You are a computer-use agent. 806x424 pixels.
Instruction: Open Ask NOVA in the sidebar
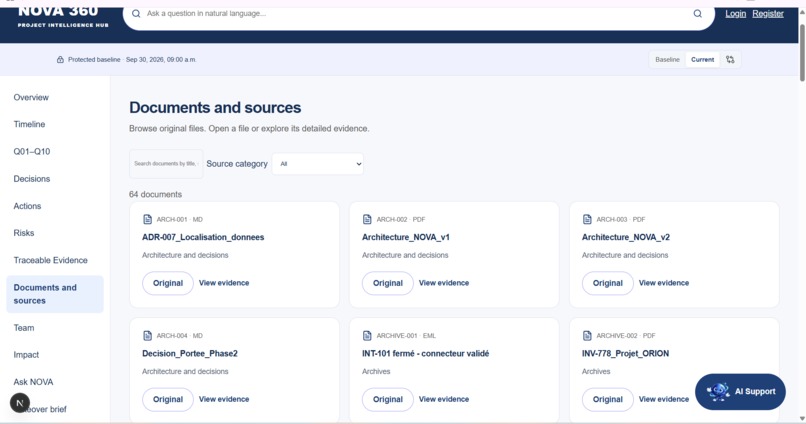coord(33,382)
